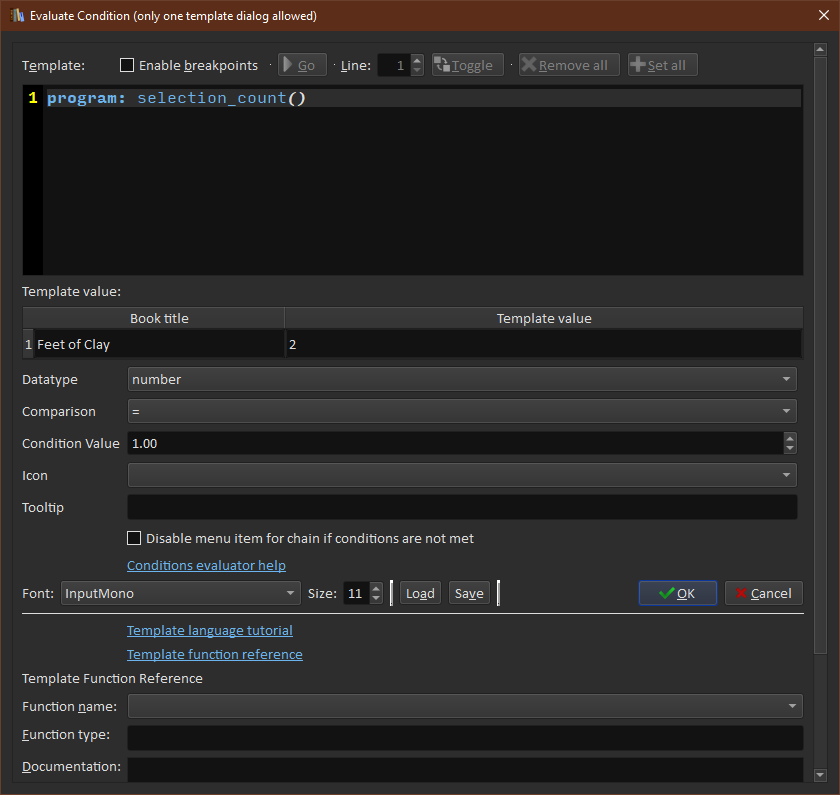
Task: Click the Set all breakpoints button
Action: pyautogui.click(x=662, y=65)
